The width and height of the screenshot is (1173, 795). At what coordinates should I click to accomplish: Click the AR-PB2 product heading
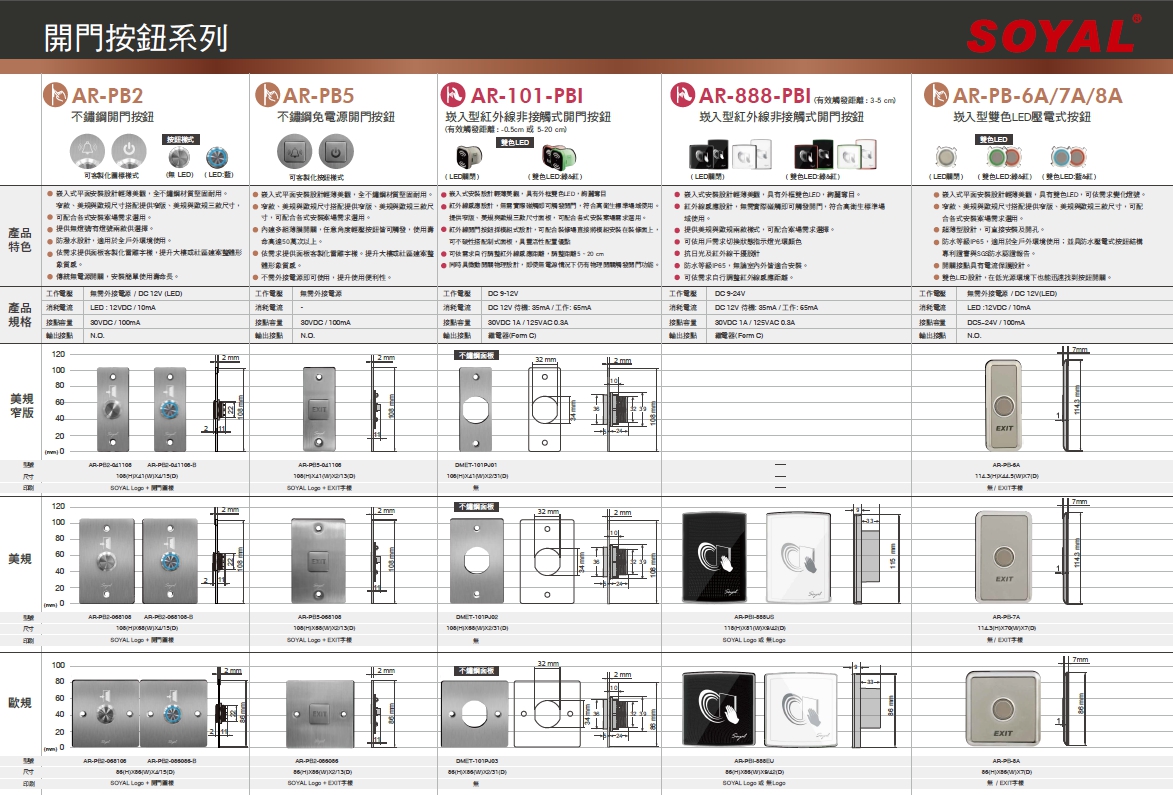coord(107,96)
